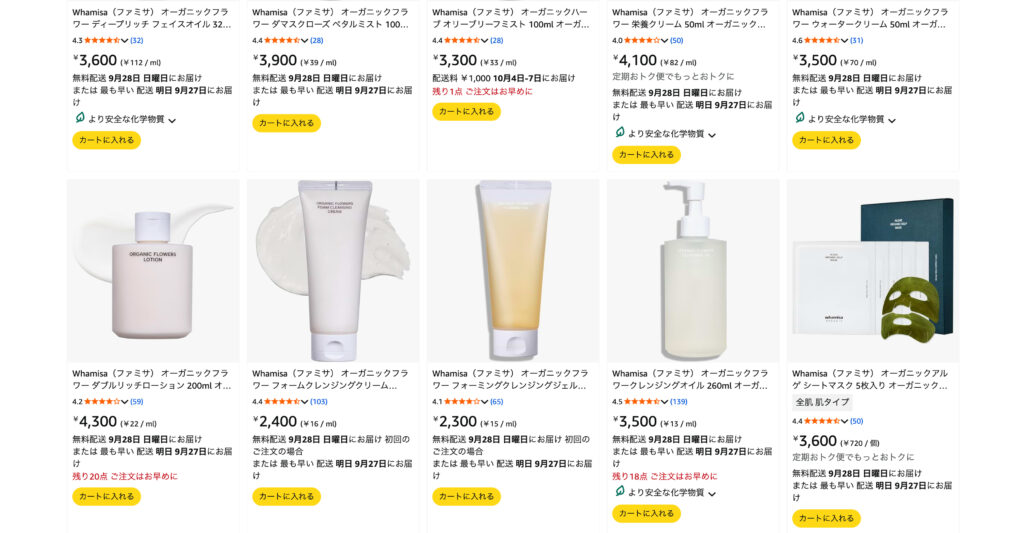1024x533 pixels.
Task: Click leaf icon under cleansing oil 260ml
Action: (619, 491)
